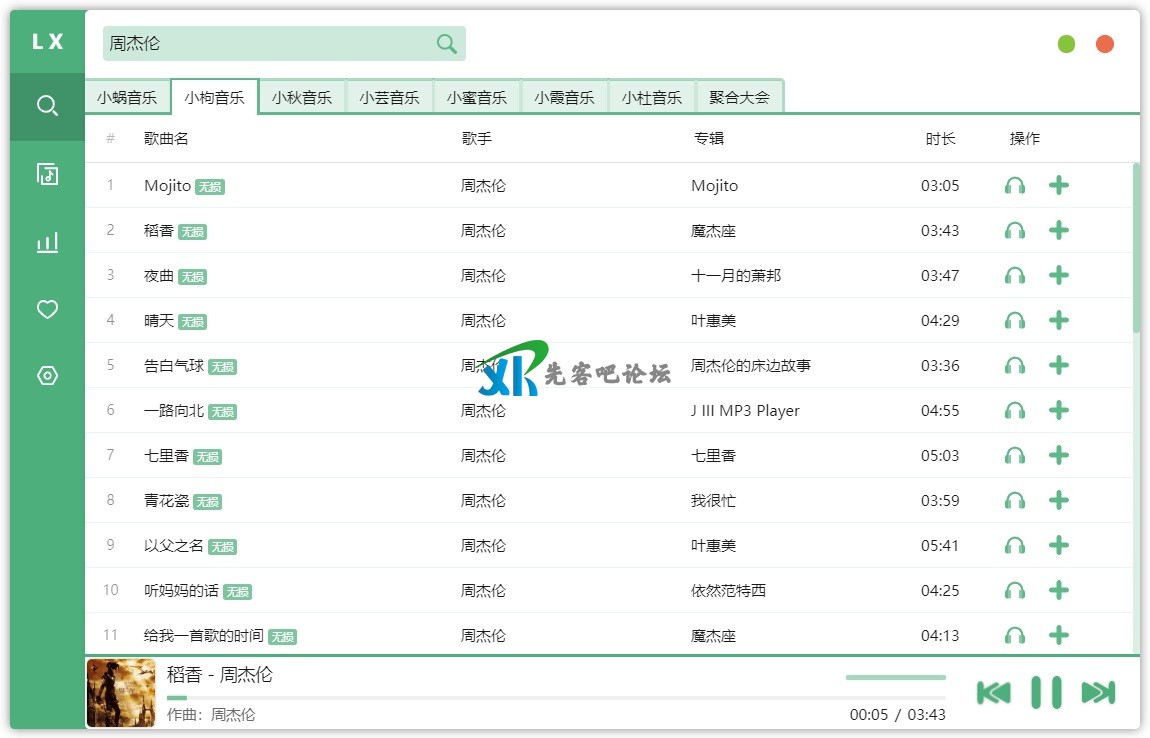Screen dimensions: 1150x738
Task: Switch to the 小蜗音乐 tab
Action: click(x=127, y=98)
